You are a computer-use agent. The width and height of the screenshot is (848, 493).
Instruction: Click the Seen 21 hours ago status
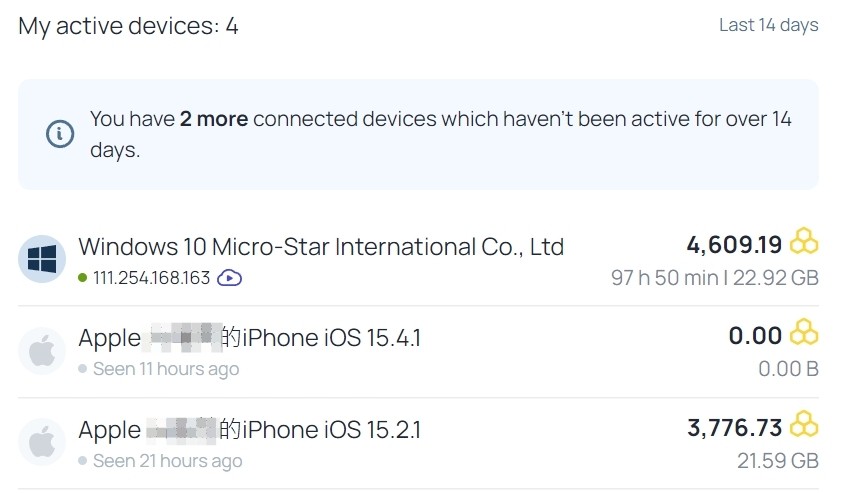[x=167, y=461]
